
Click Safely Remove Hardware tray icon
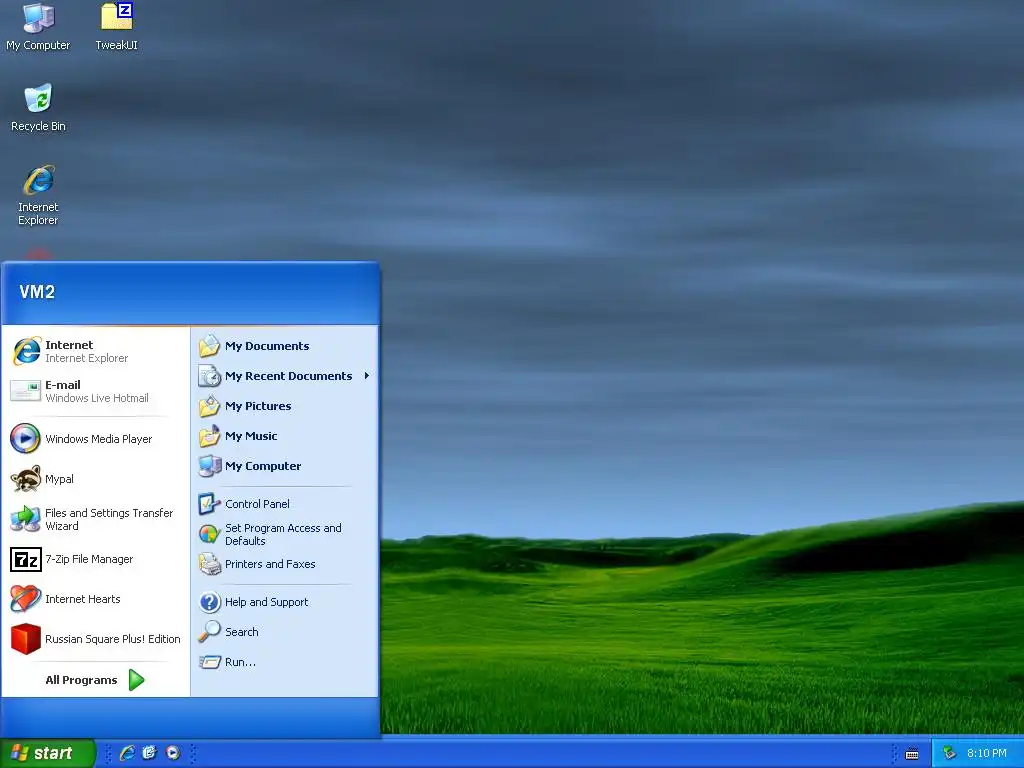(949, 753)
